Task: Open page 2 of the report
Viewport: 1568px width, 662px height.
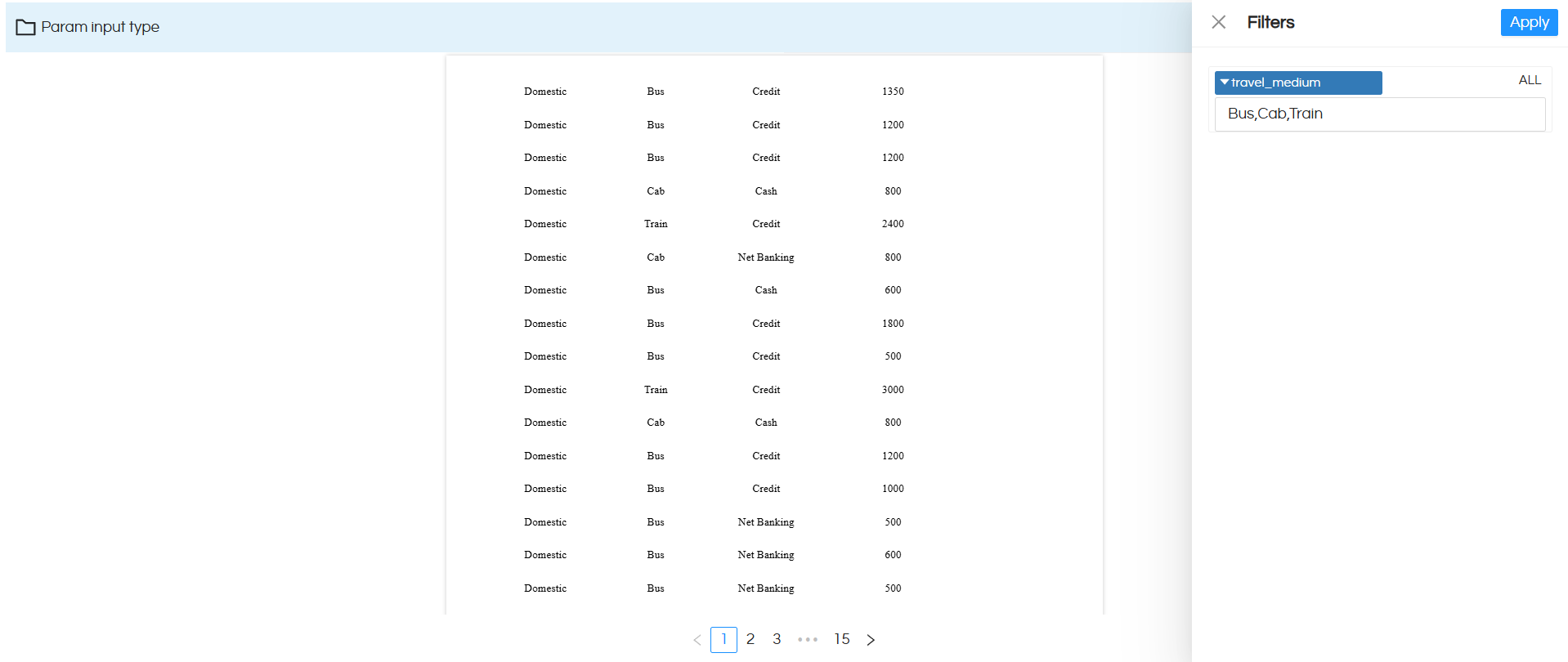Action: 750,639
